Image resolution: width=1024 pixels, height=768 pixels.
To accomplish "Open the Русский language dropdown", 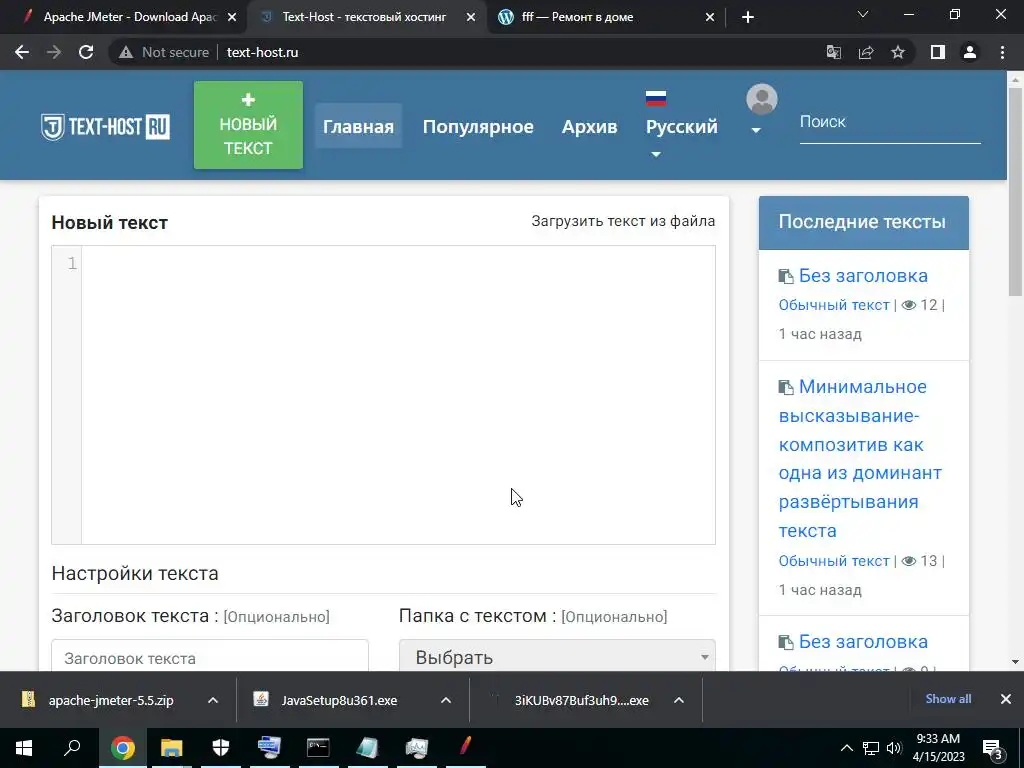I will (x=681, y=127).
